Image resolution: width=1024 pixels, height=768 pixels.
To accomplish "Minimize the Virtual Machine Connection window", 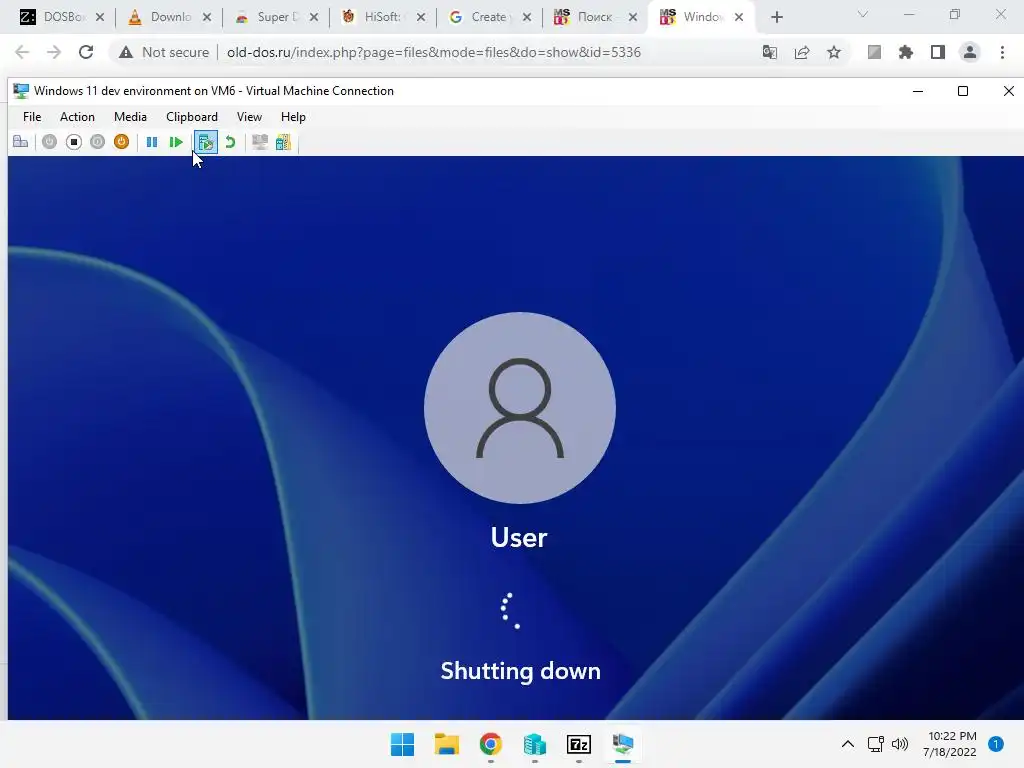I will [918, 91].
